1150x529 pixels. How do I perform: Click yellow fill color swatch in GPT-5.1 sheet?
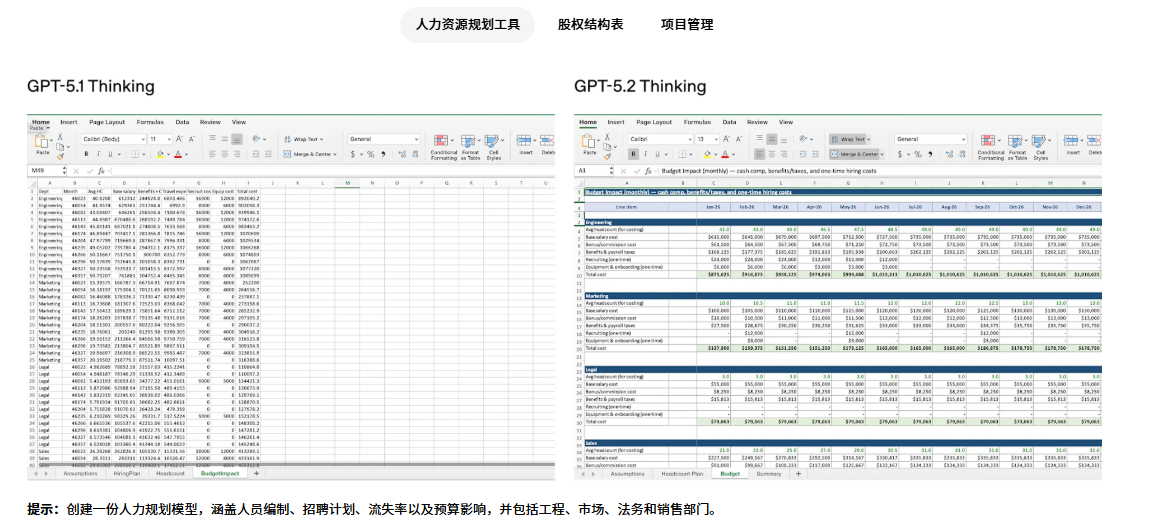[x=160, y=154]
